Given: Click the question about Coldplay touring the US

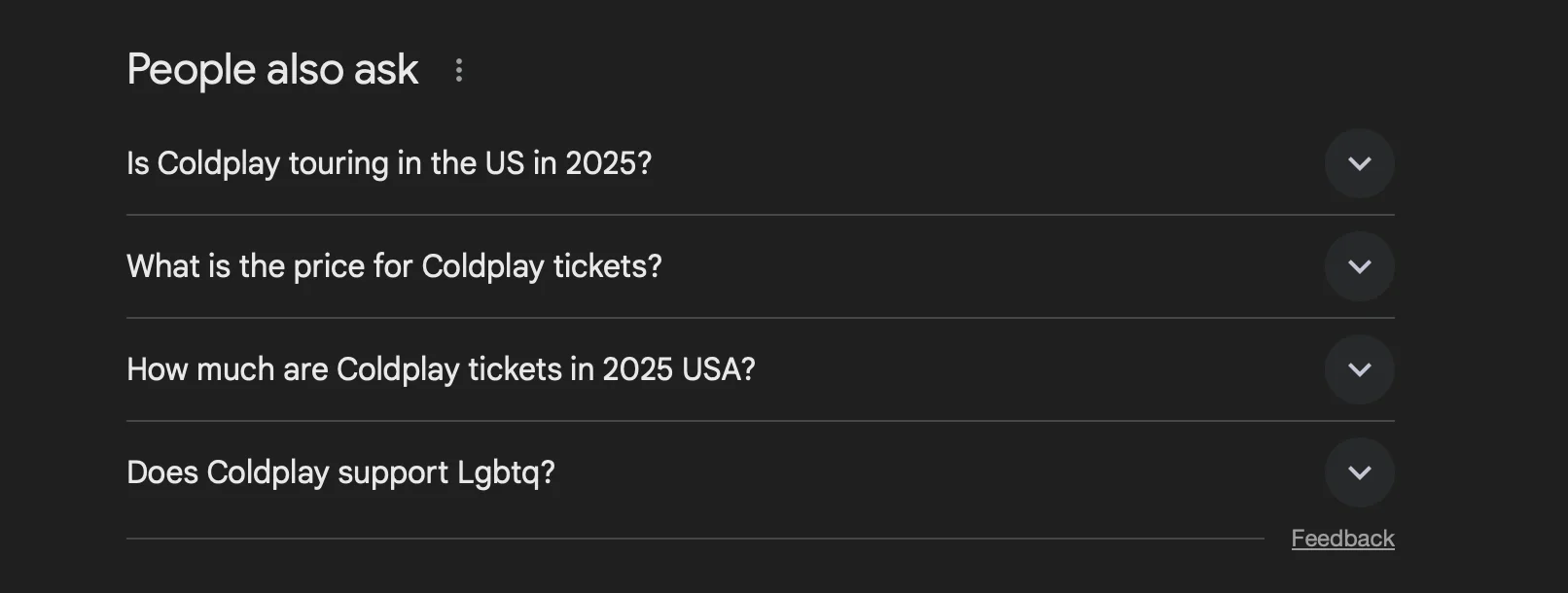Looking at the screenshot, I should 389,163.
